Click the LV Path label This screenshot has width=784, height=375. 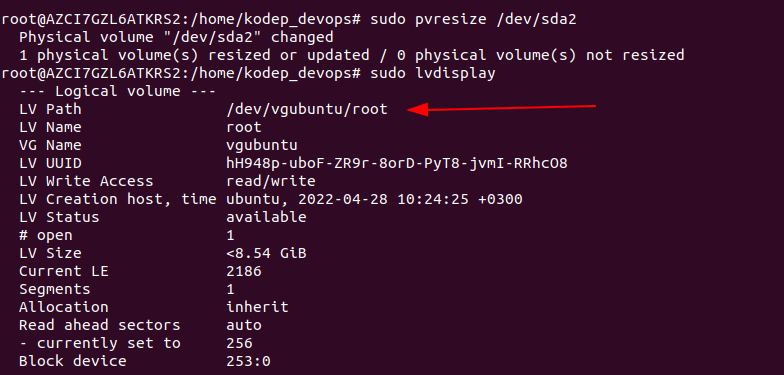[50, 109]
